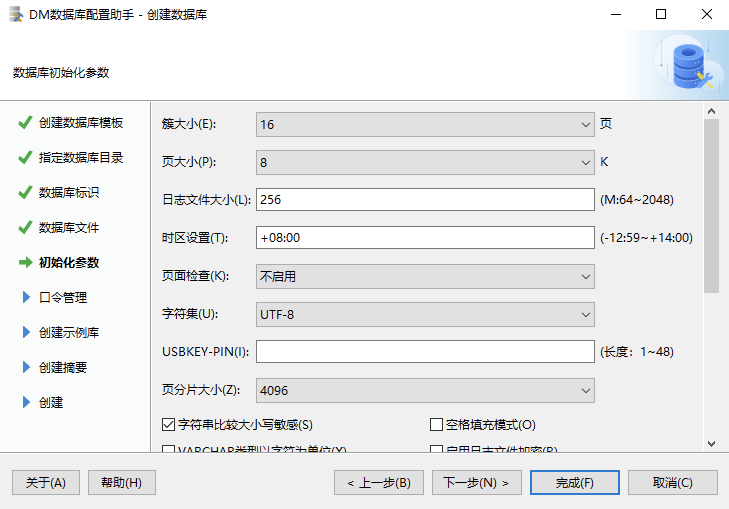Image resolution: width=729 pixels, height=509 pixels.
Task: Proceed with 下一步(N) button
Action: 477,483
